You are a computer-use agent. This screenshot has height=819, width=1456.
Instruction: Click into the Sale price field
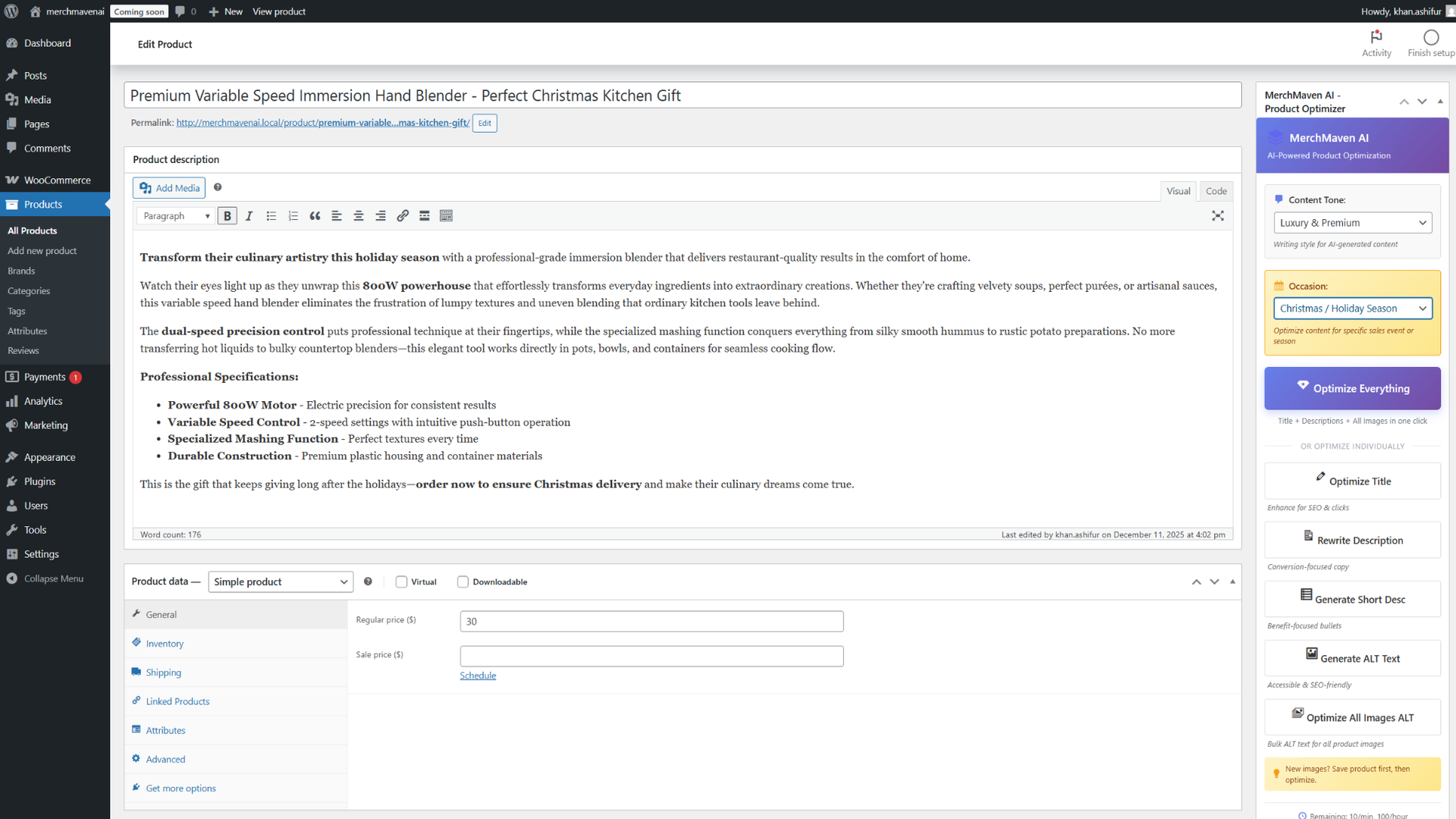pos(651,656)
